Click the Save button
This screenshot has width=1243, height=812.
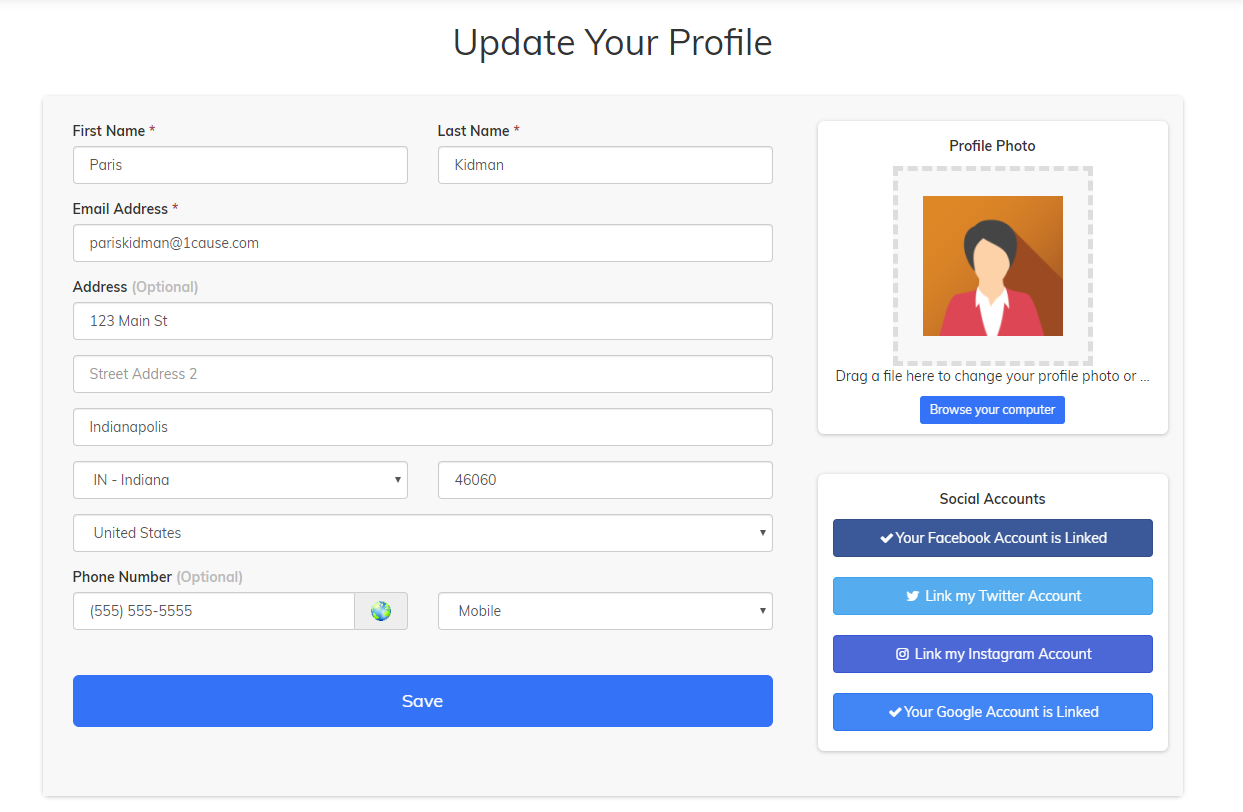click(x=423, y=701)
